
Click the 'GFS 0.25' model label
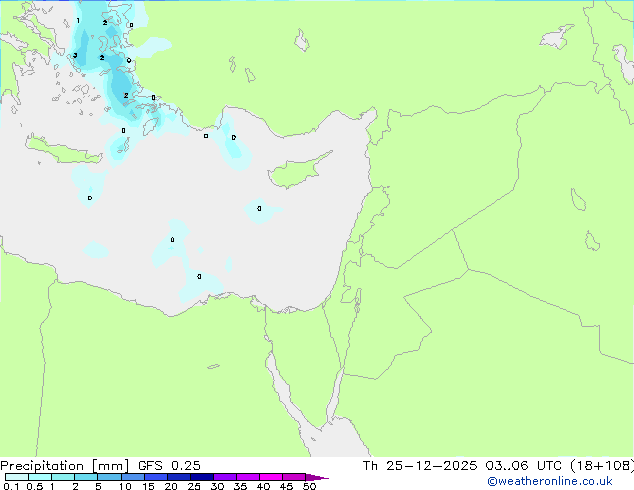click(169, 466)
